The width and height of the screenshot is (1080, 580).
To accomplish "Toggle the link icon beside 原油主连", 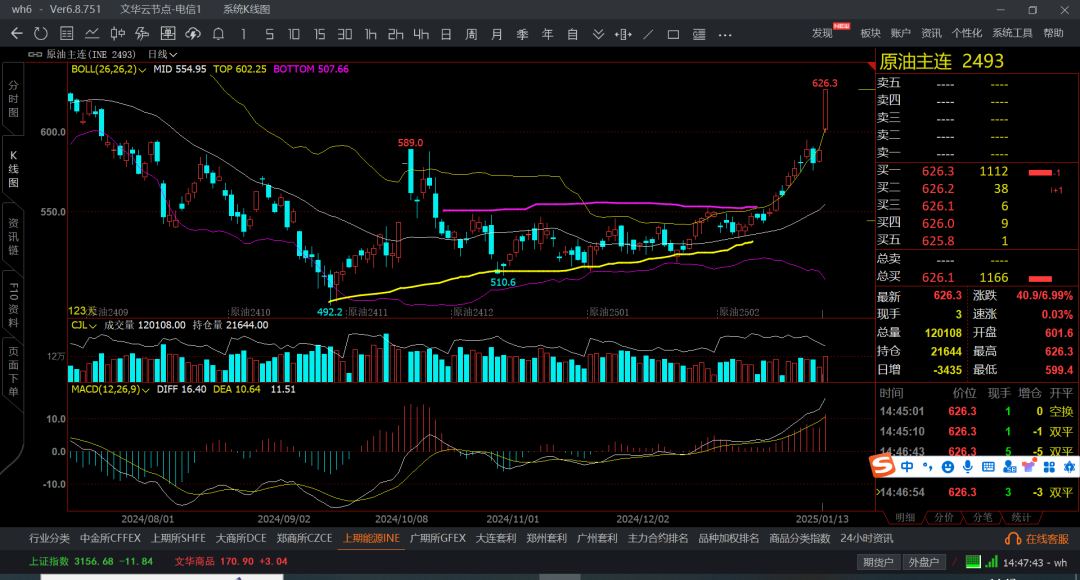I will pos(35,54).
